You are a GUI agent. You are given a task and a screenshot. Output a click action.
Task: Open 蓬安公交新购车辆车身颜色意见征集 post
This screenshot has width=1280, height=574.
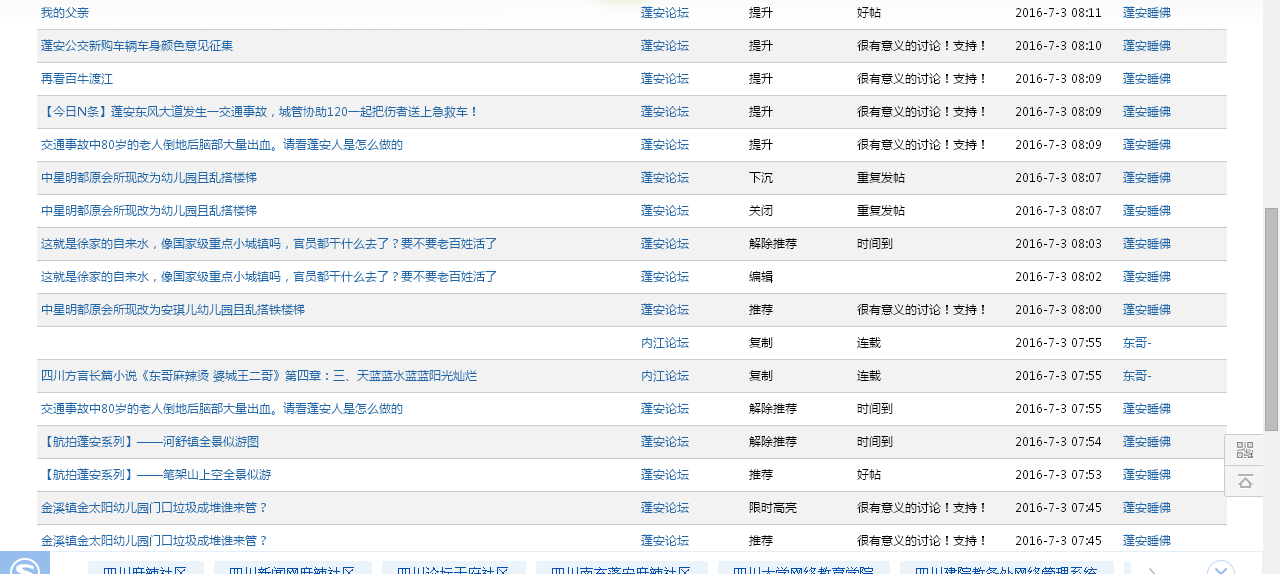click(x=137, y=46)
